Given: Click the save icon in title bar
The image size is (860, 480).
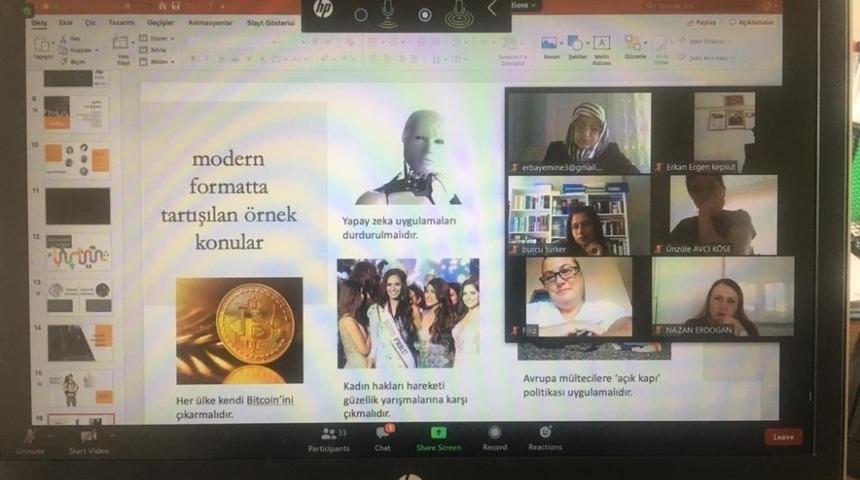Looking at the screenshot, I should pos(176,6).
